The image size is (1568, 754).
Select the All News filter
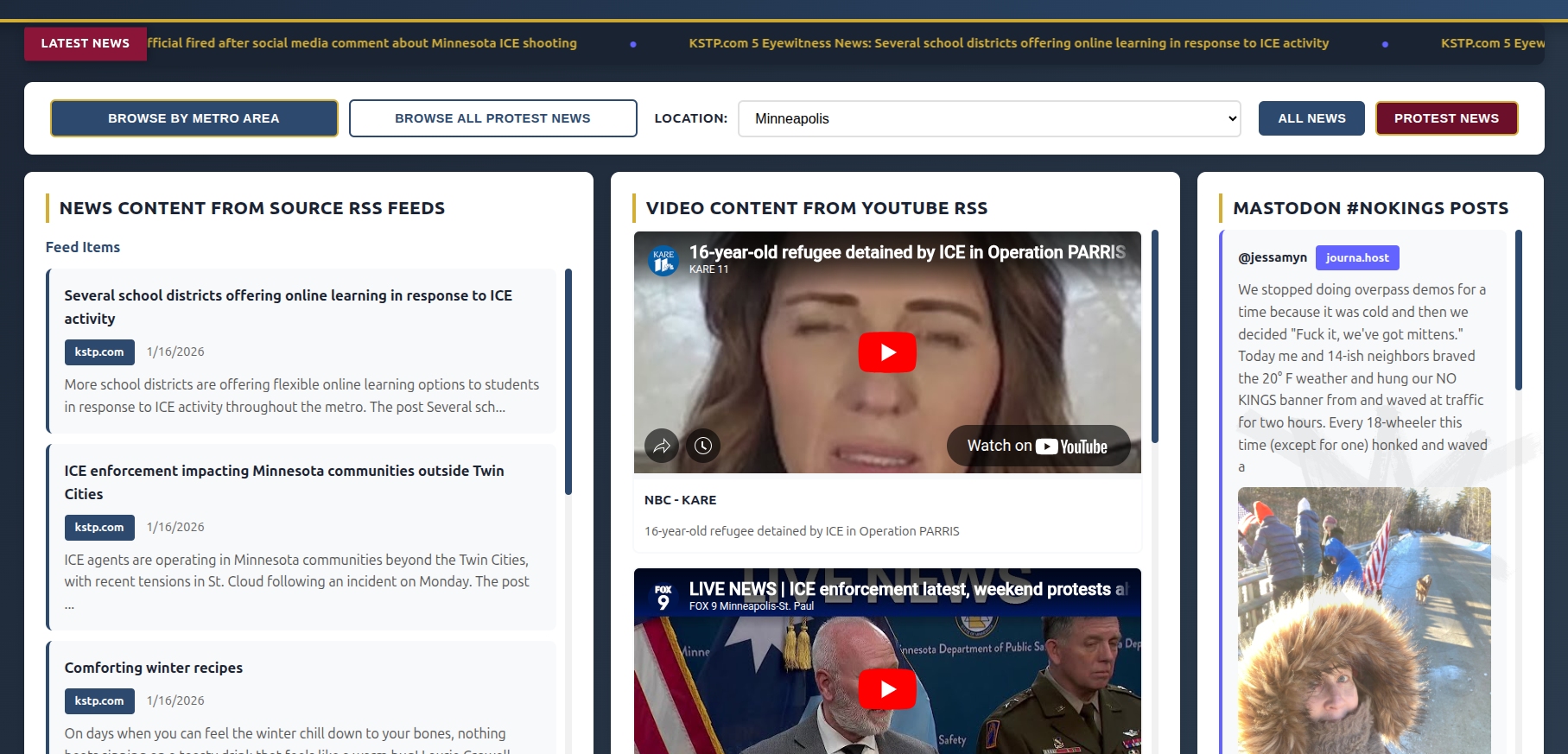[1311, 118]
